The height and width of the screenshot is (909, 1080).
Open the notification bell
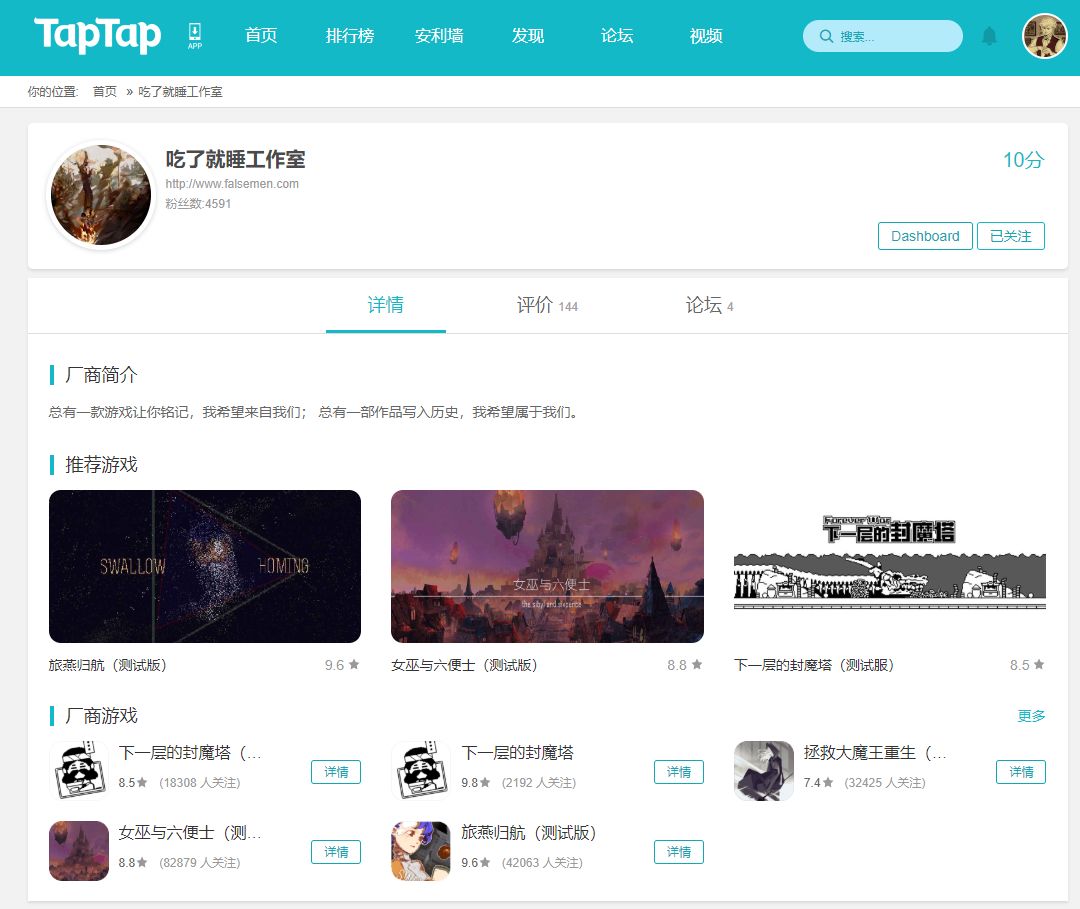point(989,36)
